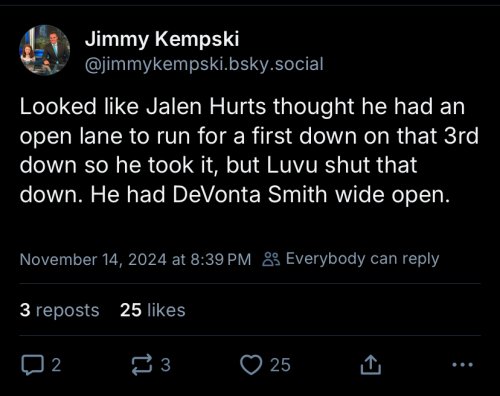The image size is (500, 396).
Task: Click the Everybody can reply label
Action: [363, 259]
